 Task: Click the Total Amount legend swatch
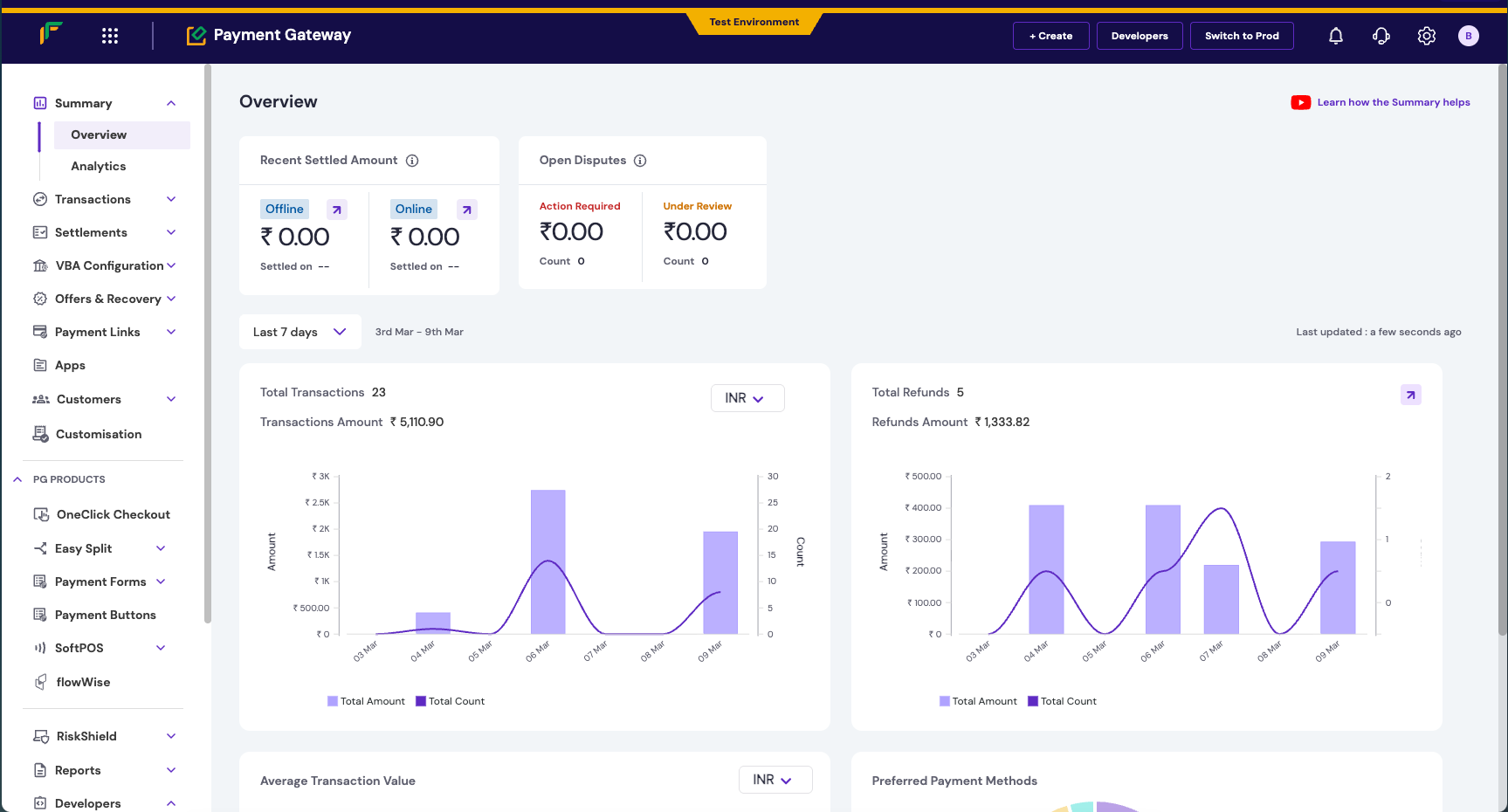(332, 700)
